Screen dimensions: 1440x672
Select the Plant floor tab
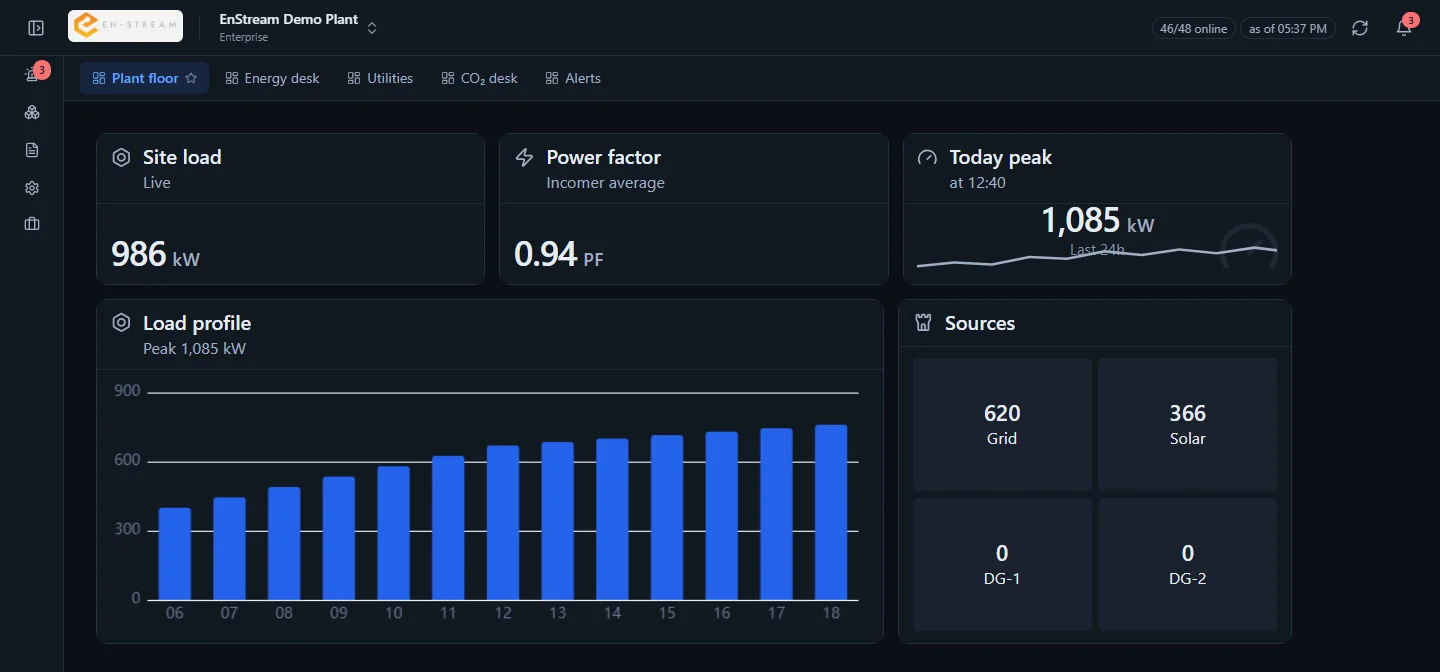[x=144, y=78]
